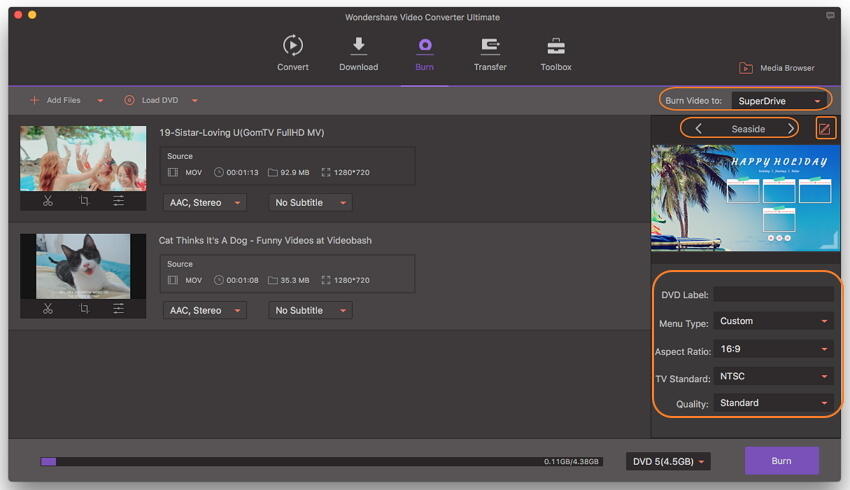The image size is (850, 490).
Task: Open the Aspect Ratio dropdown
Action: click(x=774, y=349)
